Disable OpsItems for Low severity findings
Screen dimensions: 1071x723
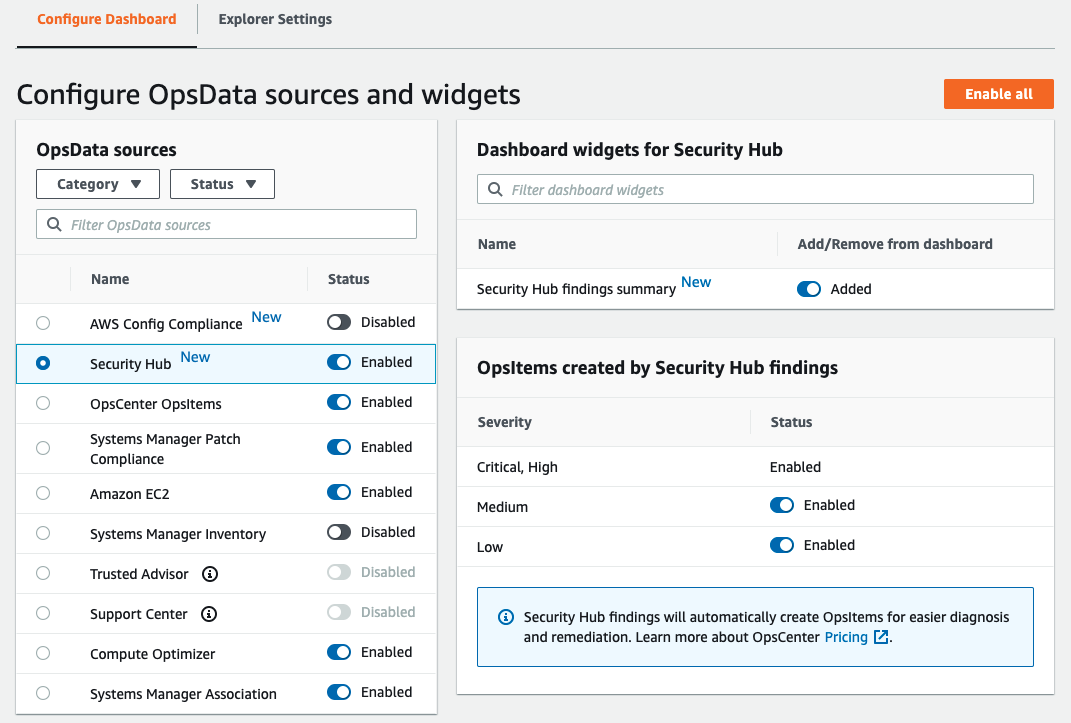coord(782,545)
